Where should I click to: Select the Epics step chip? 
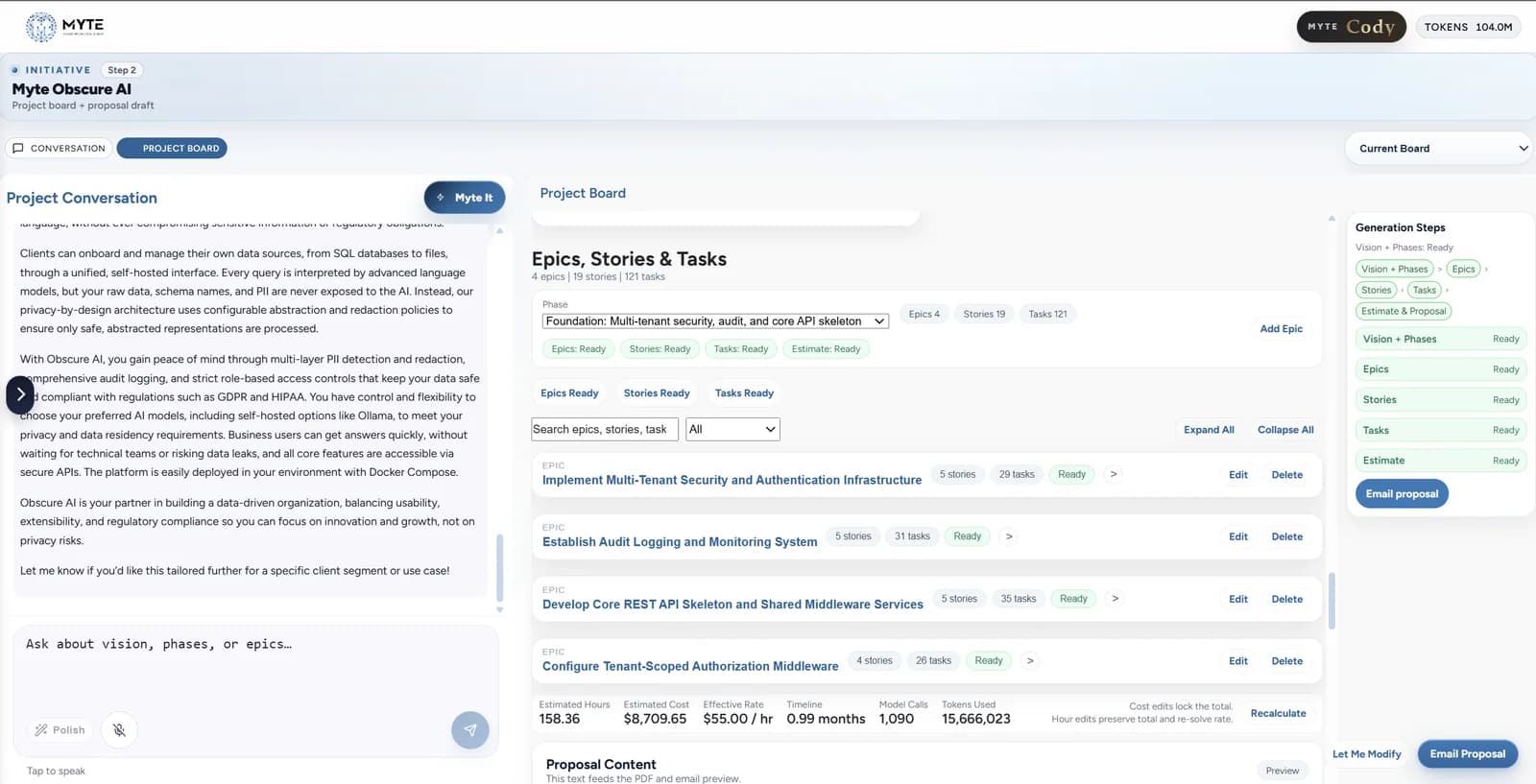[1463, 270]
